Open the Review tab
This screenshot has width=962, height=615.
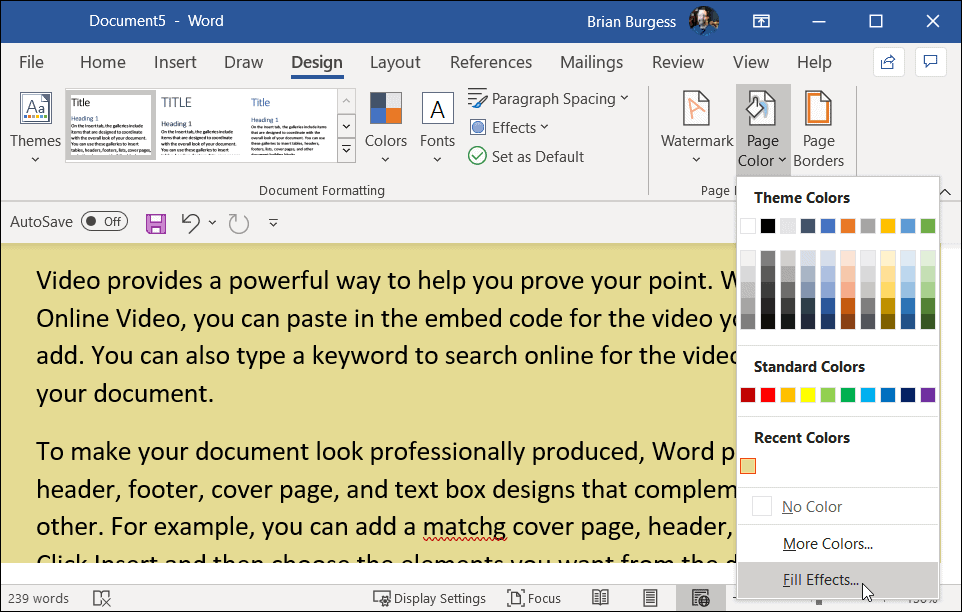(678, 62)
